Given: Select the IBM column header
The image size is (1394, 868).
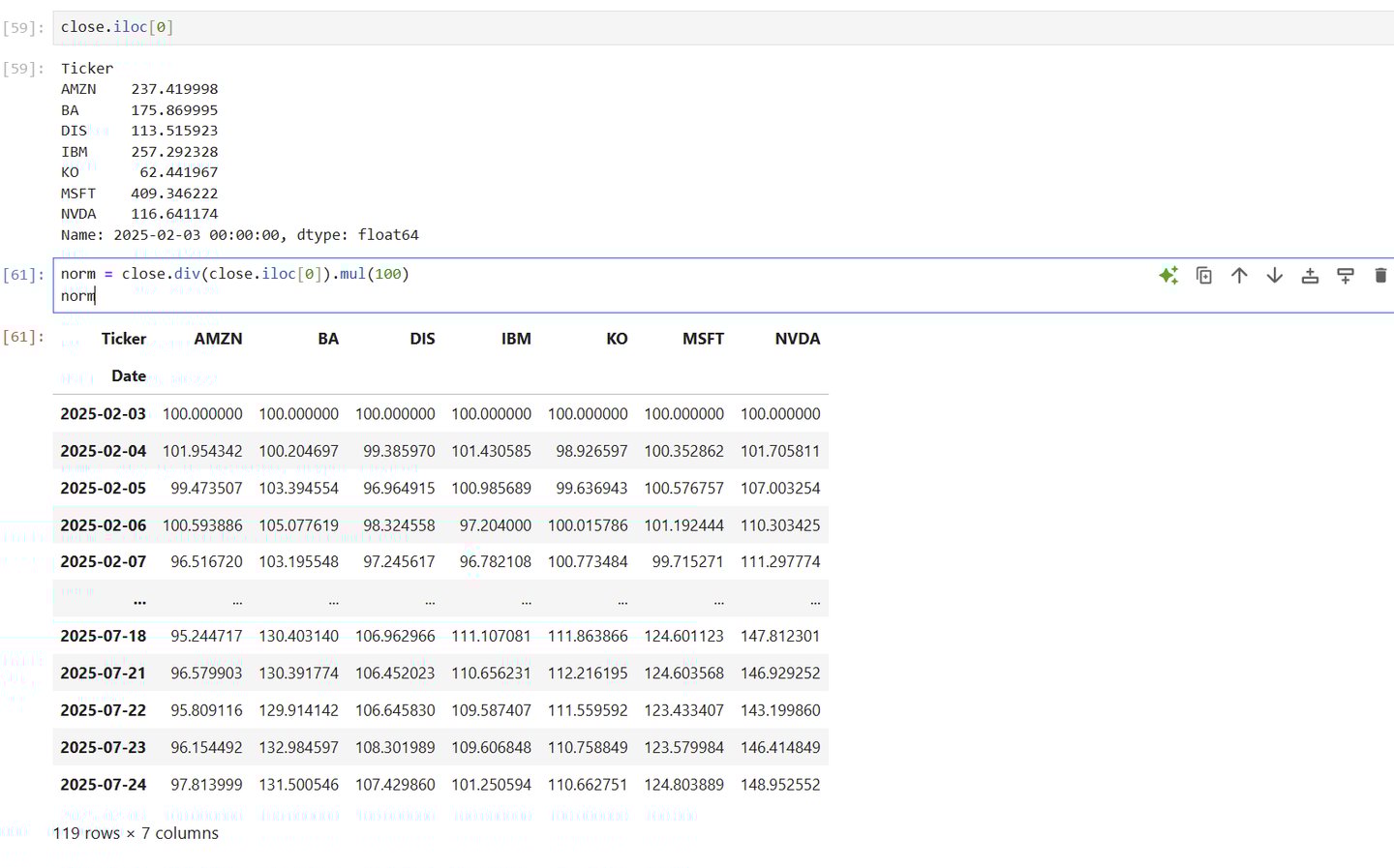Looking at the screenshot, I should [x=516, y=339].
